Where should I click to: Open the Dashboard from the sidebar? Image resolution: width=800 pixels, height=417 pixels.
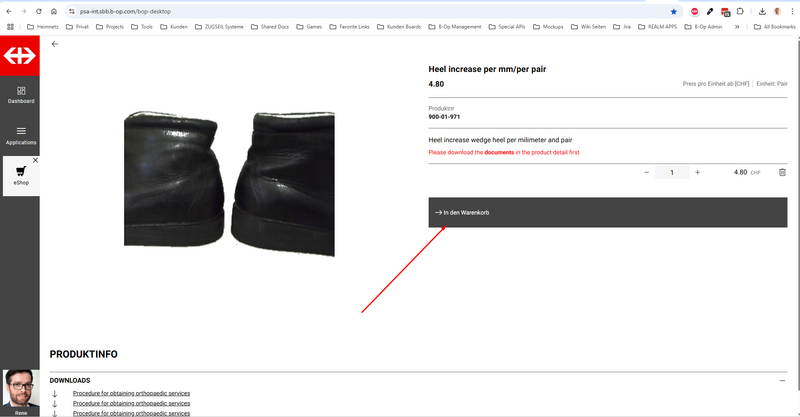(21, 94)
